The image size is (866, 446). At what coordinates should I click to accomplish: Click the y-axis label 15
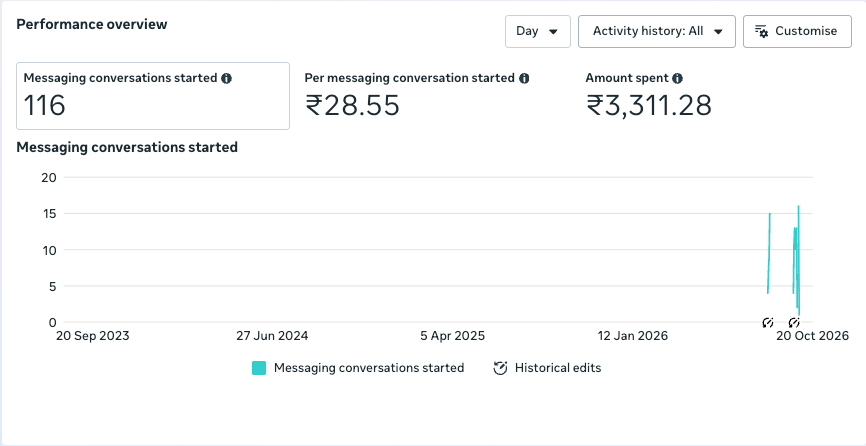[49, 214]
